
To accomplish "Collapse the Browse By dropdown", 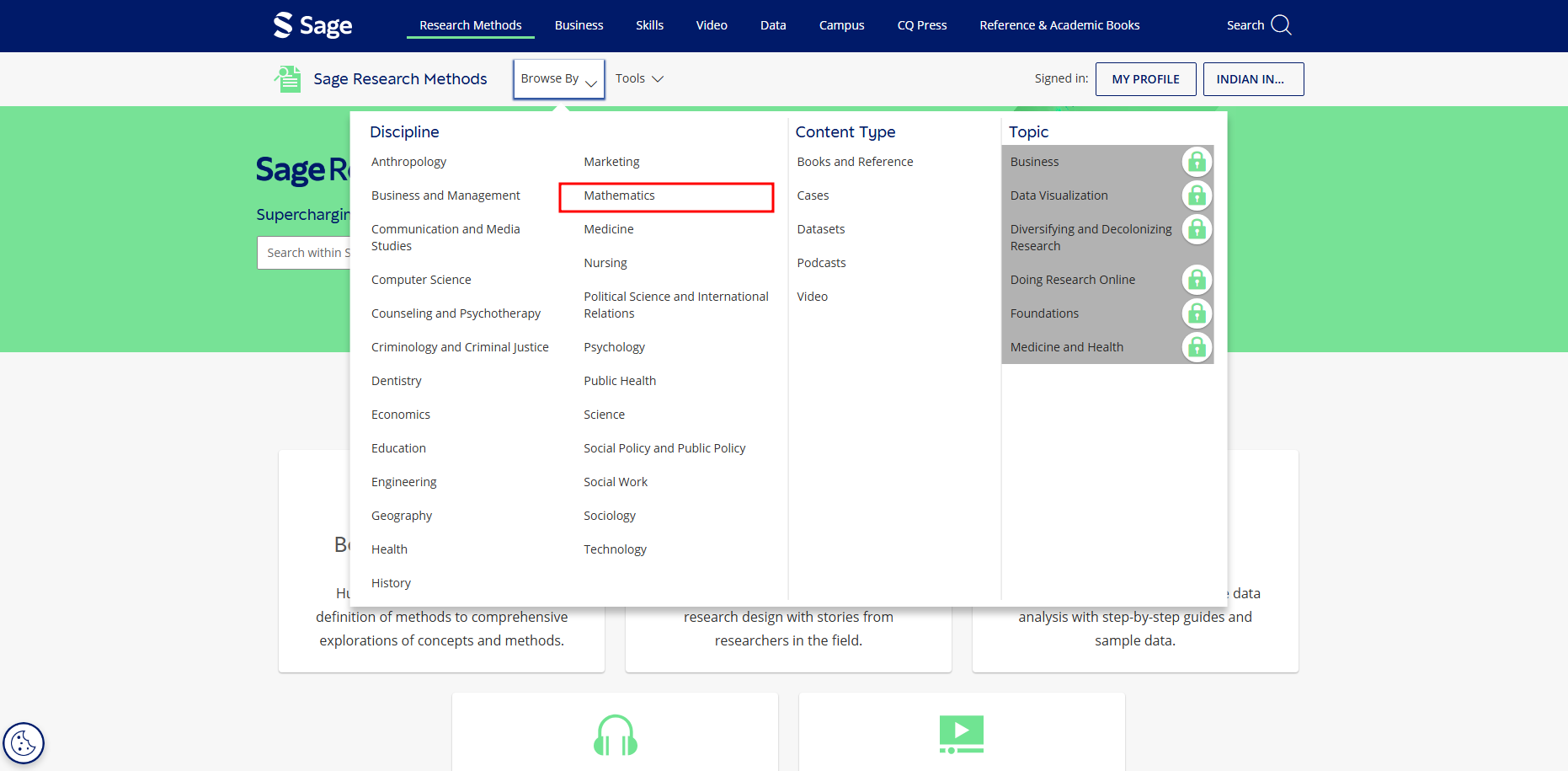I will 558,79.
